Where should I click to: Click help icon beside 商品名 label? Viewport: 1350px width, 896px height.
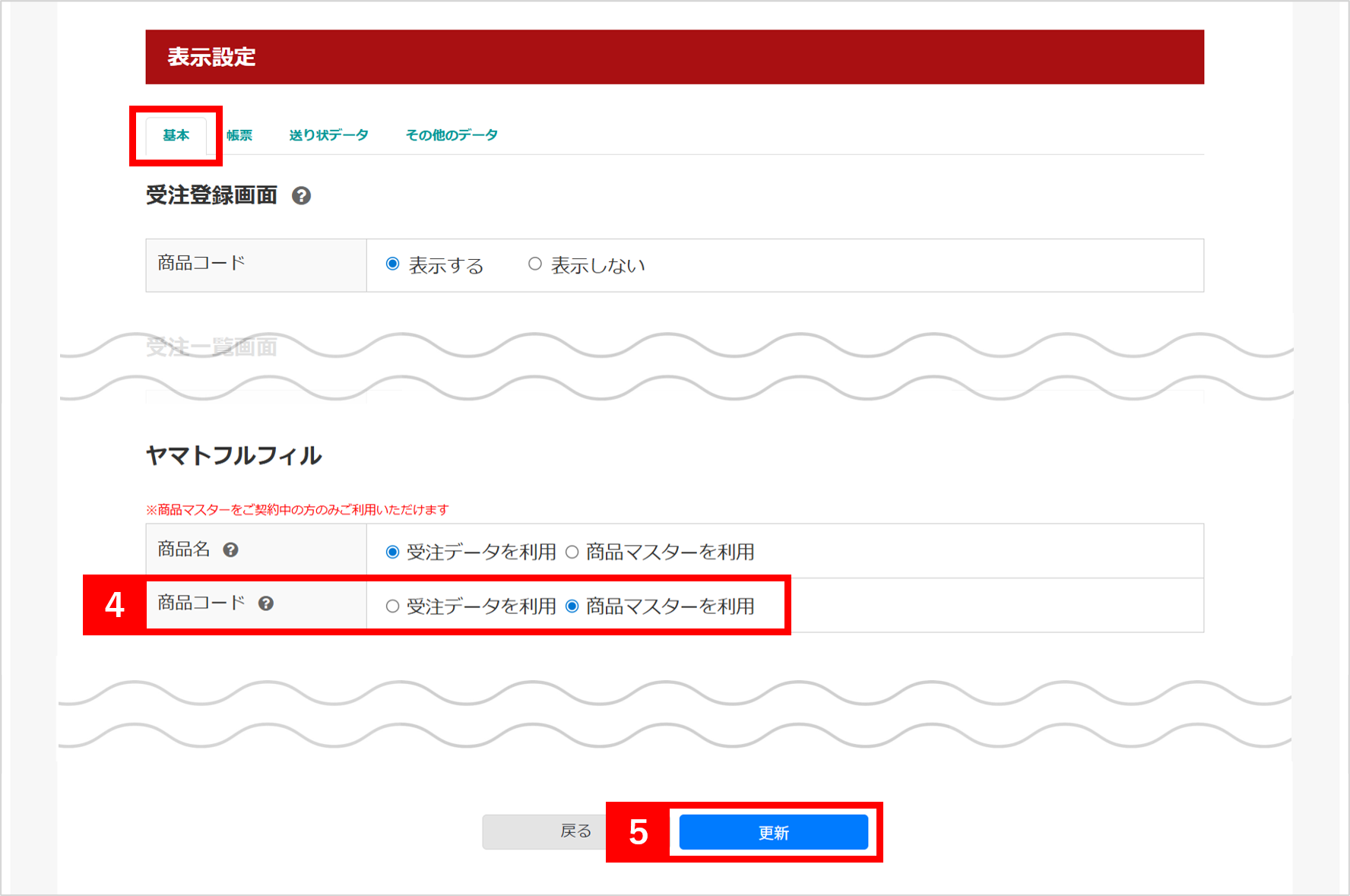(230, 549)
